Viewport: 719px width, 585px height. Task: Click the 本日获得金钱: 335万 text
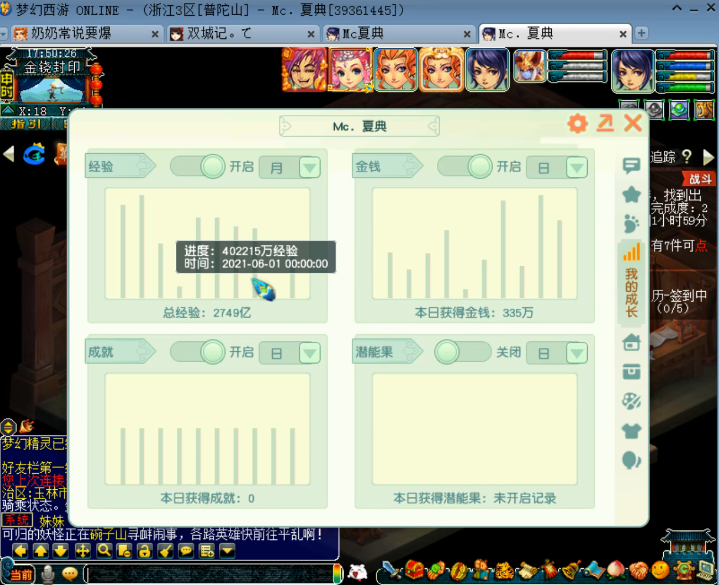pyautogui.click(x=474, y=313)
